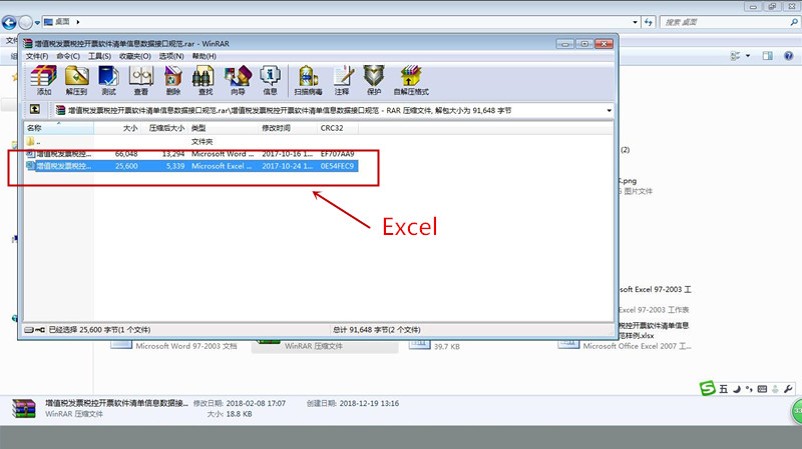Click the Explorer help question mark icon

coord(788,56)
